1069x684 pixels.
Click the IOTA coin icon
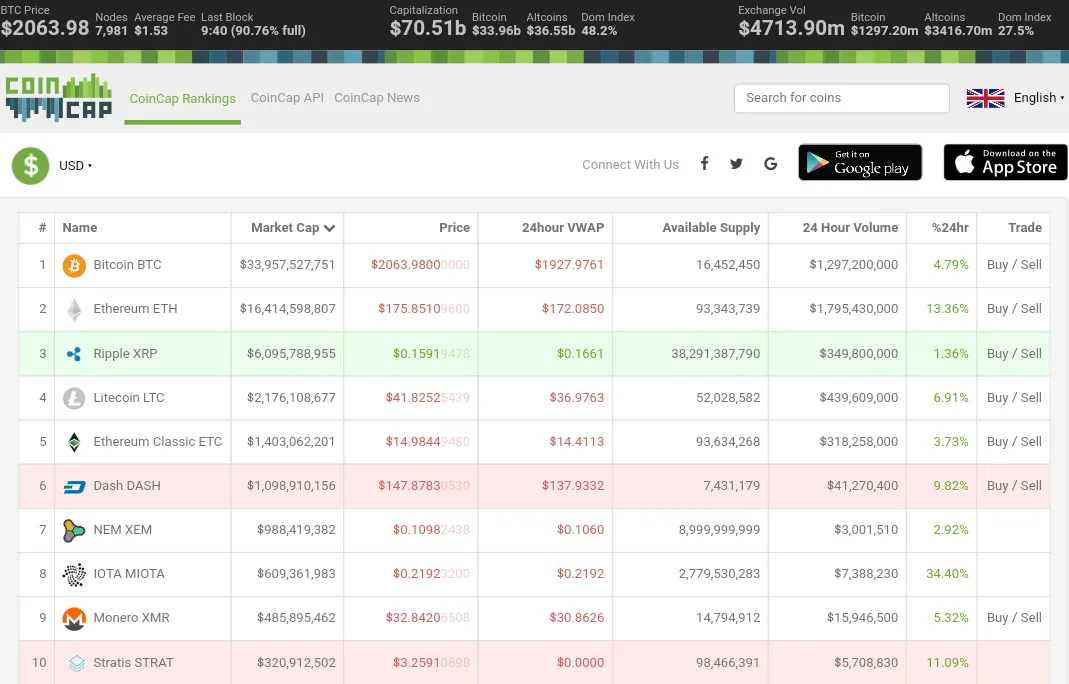(74, 574)
